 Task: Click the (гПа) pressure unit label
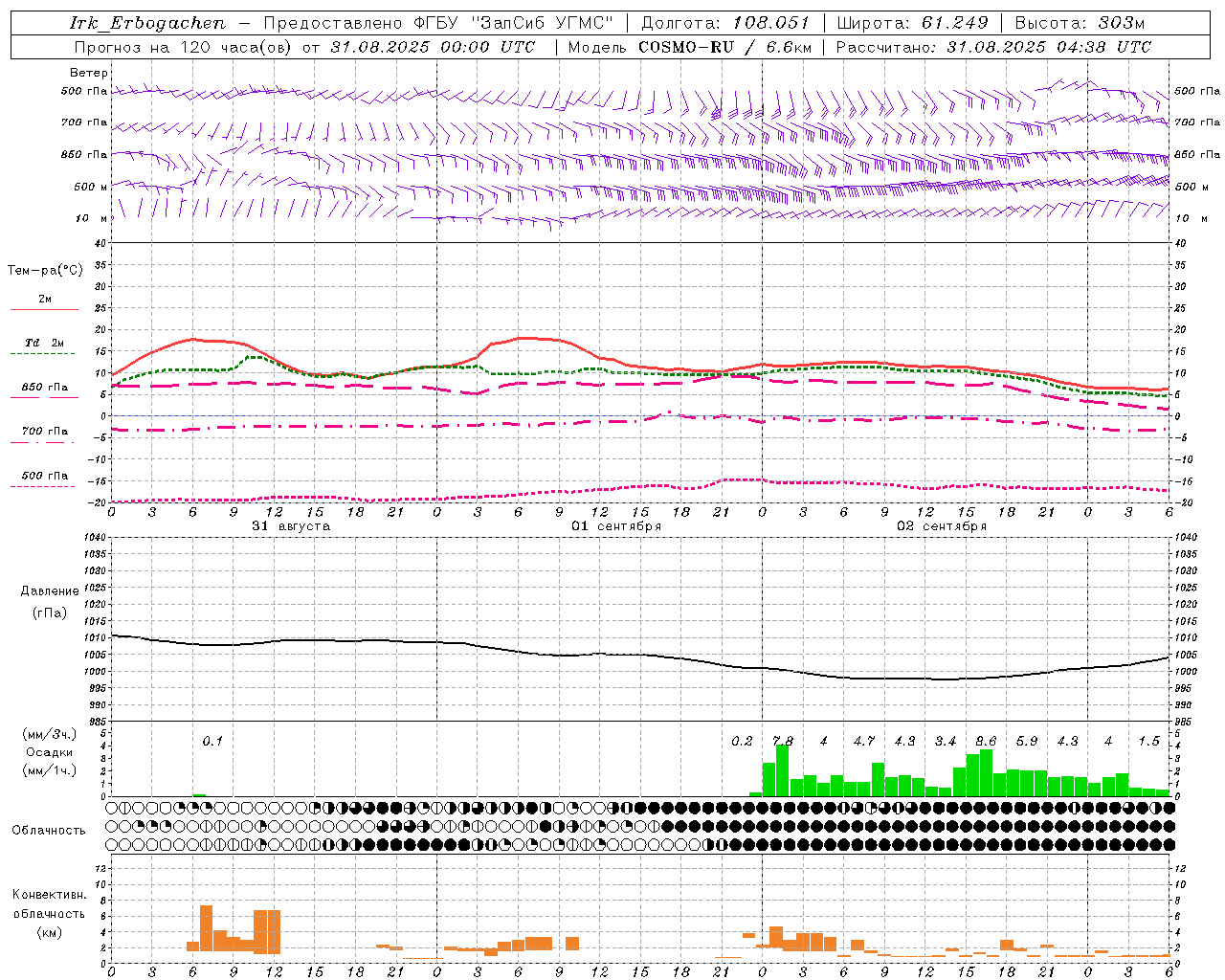49,613
